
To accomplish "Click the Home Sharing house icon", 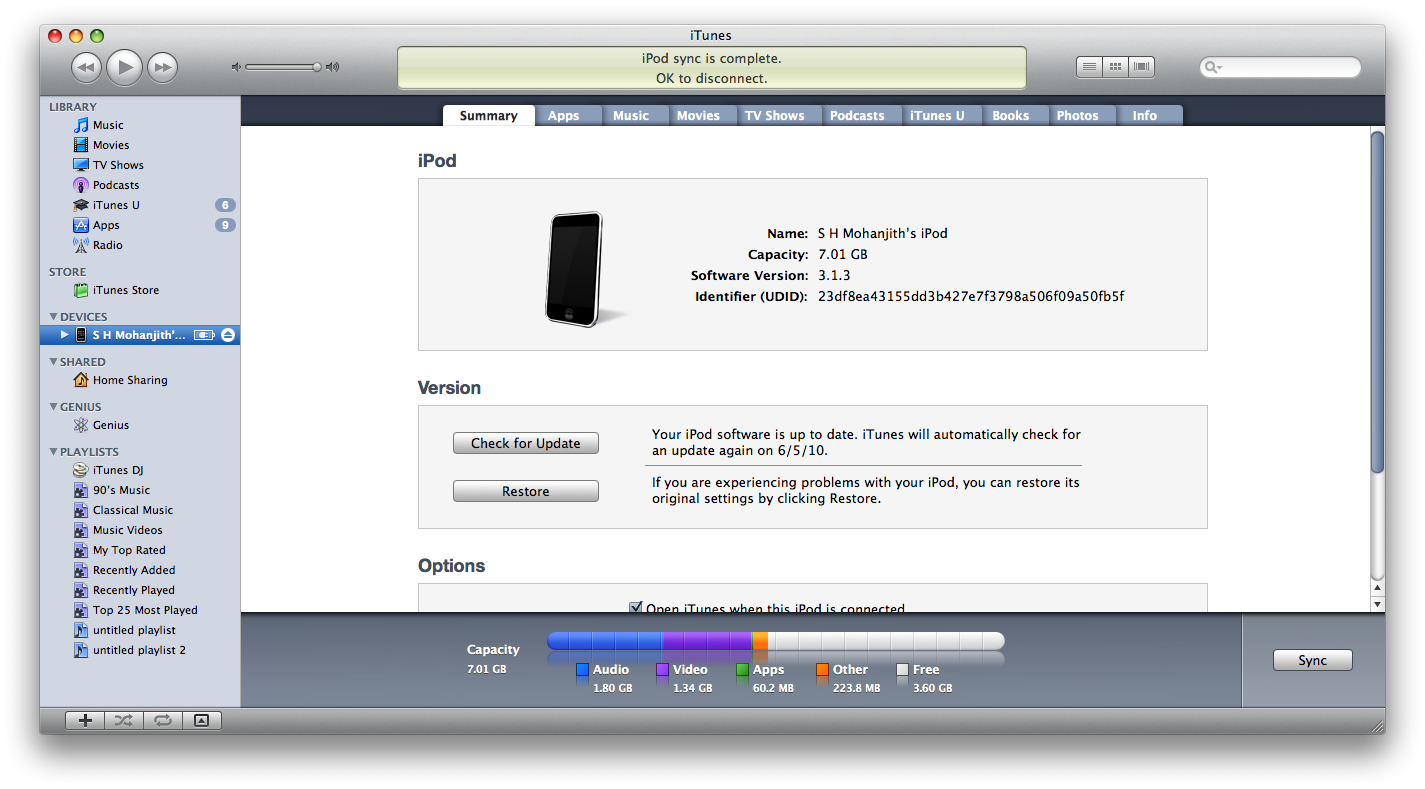I will (81, 380).
